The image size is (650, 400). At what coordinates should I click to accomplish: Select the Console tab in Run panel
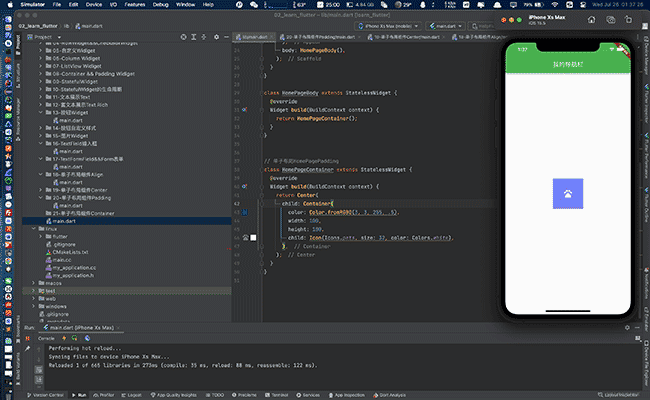click(46, 338)
